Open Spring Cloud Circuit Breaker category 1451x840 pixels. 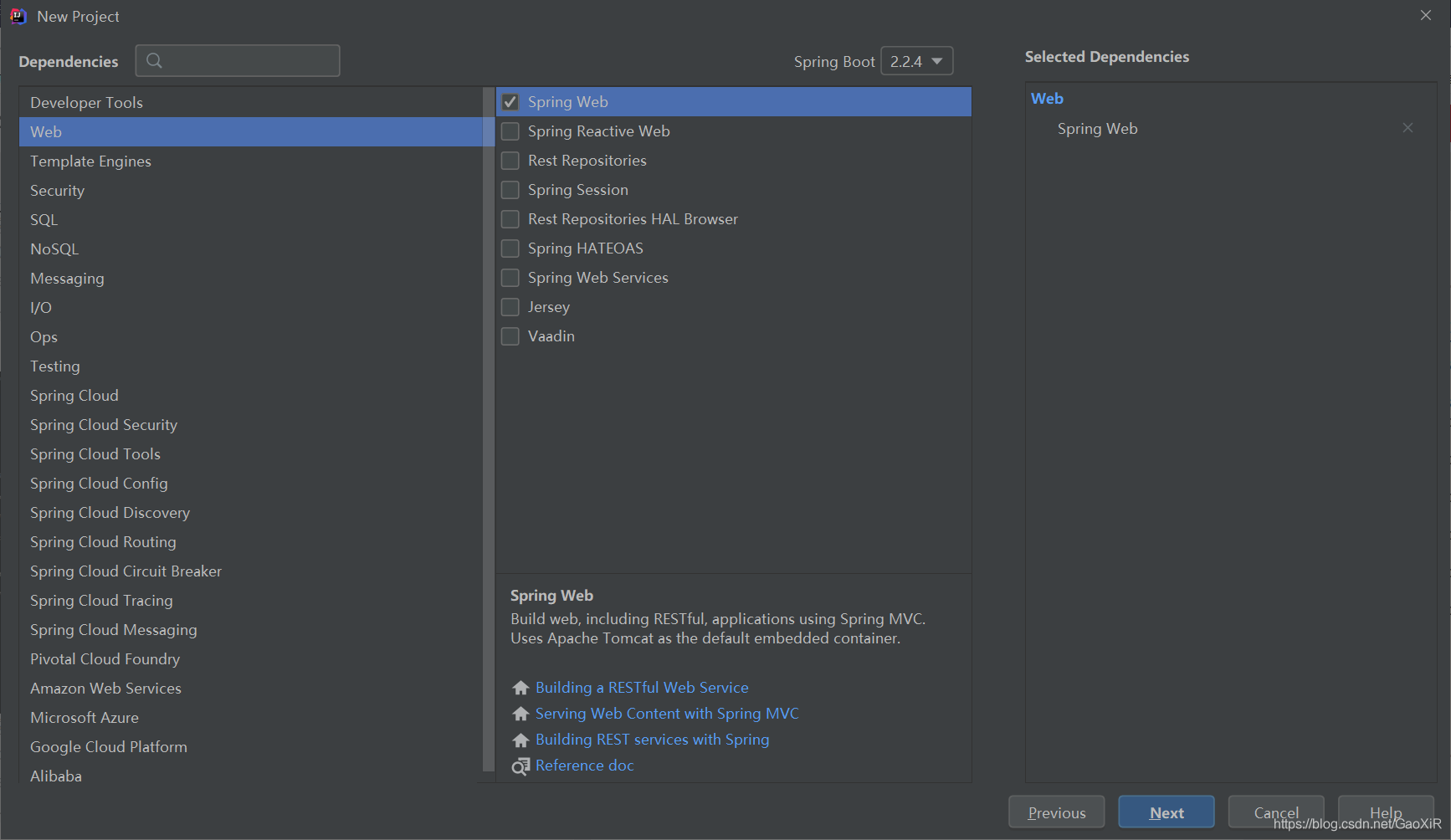click(x=251, y=571)
